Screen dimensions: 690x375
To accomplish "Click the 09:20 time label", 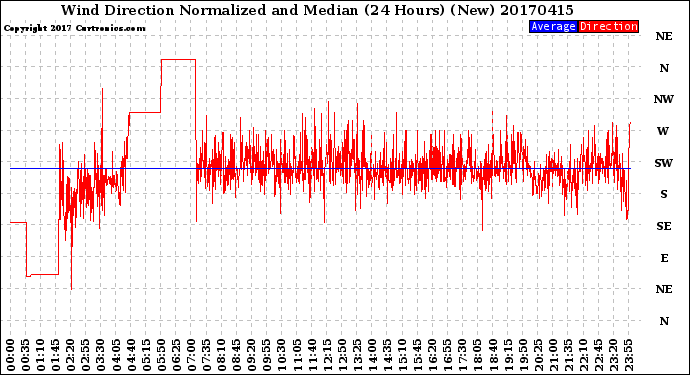I will [x=252, y=355].
